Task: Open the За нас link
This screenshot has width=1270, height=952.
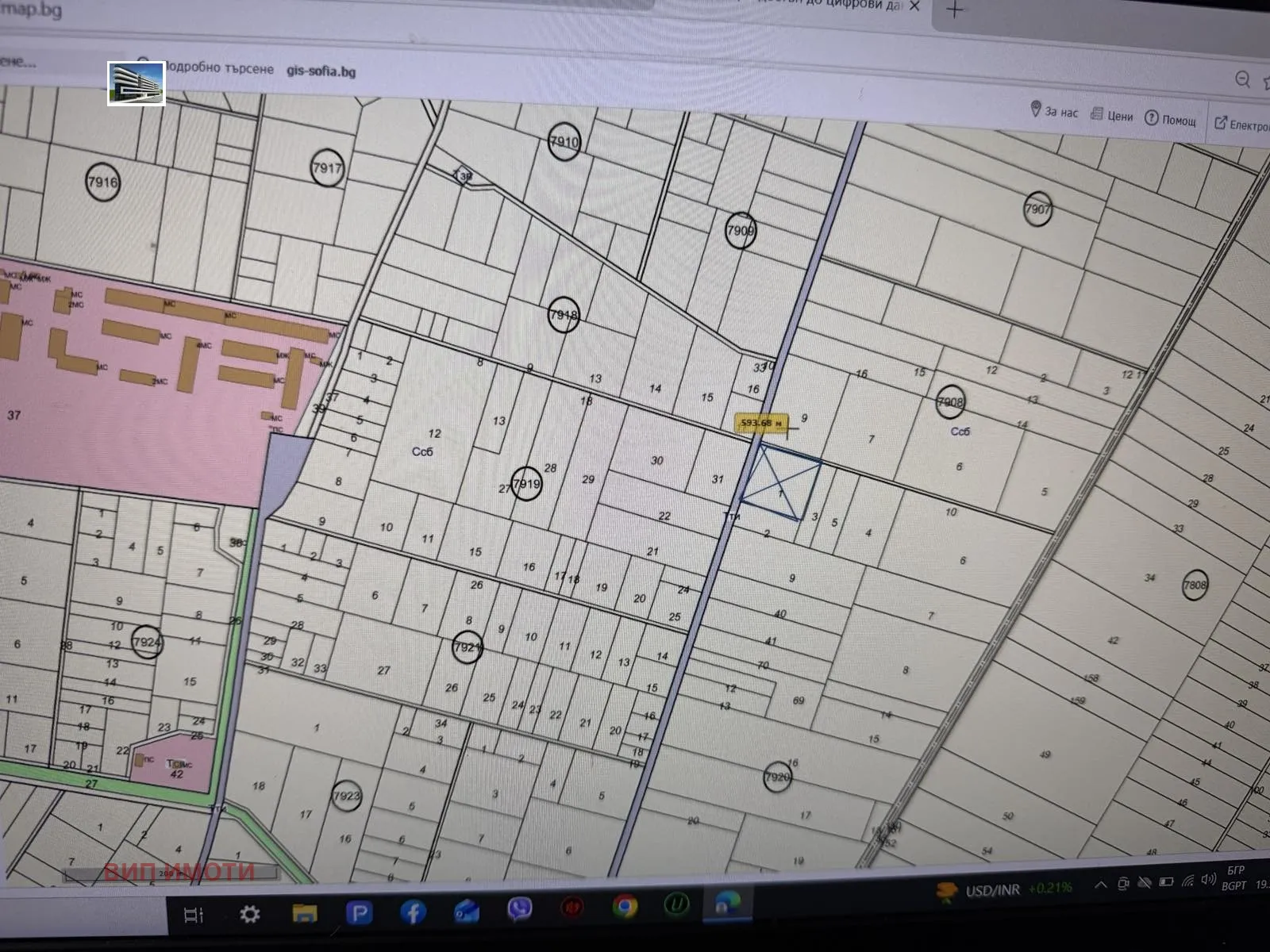Action: point(1054,111)
